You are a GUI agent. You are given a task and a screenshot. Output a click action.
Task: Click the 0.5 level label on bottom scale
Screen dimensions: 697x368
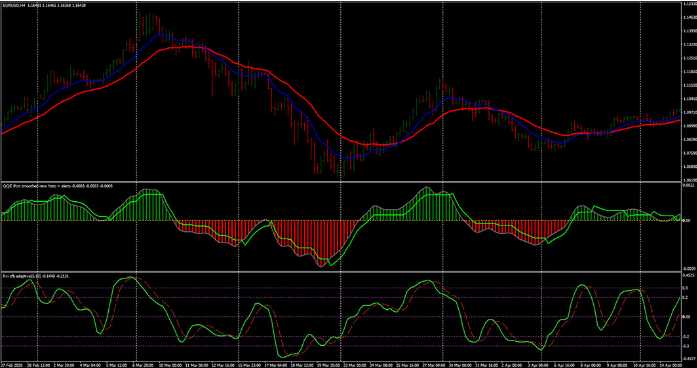[686, 288]
